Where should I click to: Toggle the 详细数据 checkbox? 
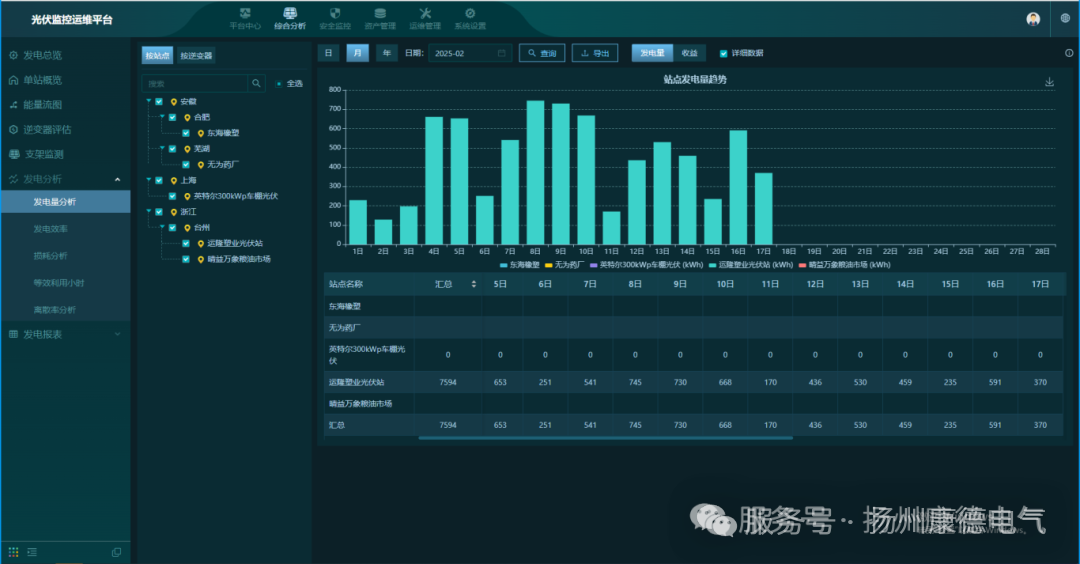[724, 53]
